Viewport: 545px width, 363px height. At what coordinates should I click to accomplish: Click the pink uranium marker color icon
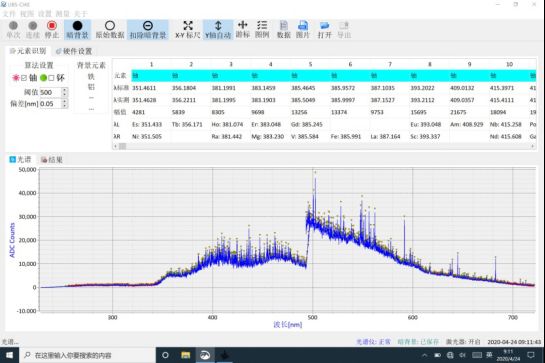[16, 78]
